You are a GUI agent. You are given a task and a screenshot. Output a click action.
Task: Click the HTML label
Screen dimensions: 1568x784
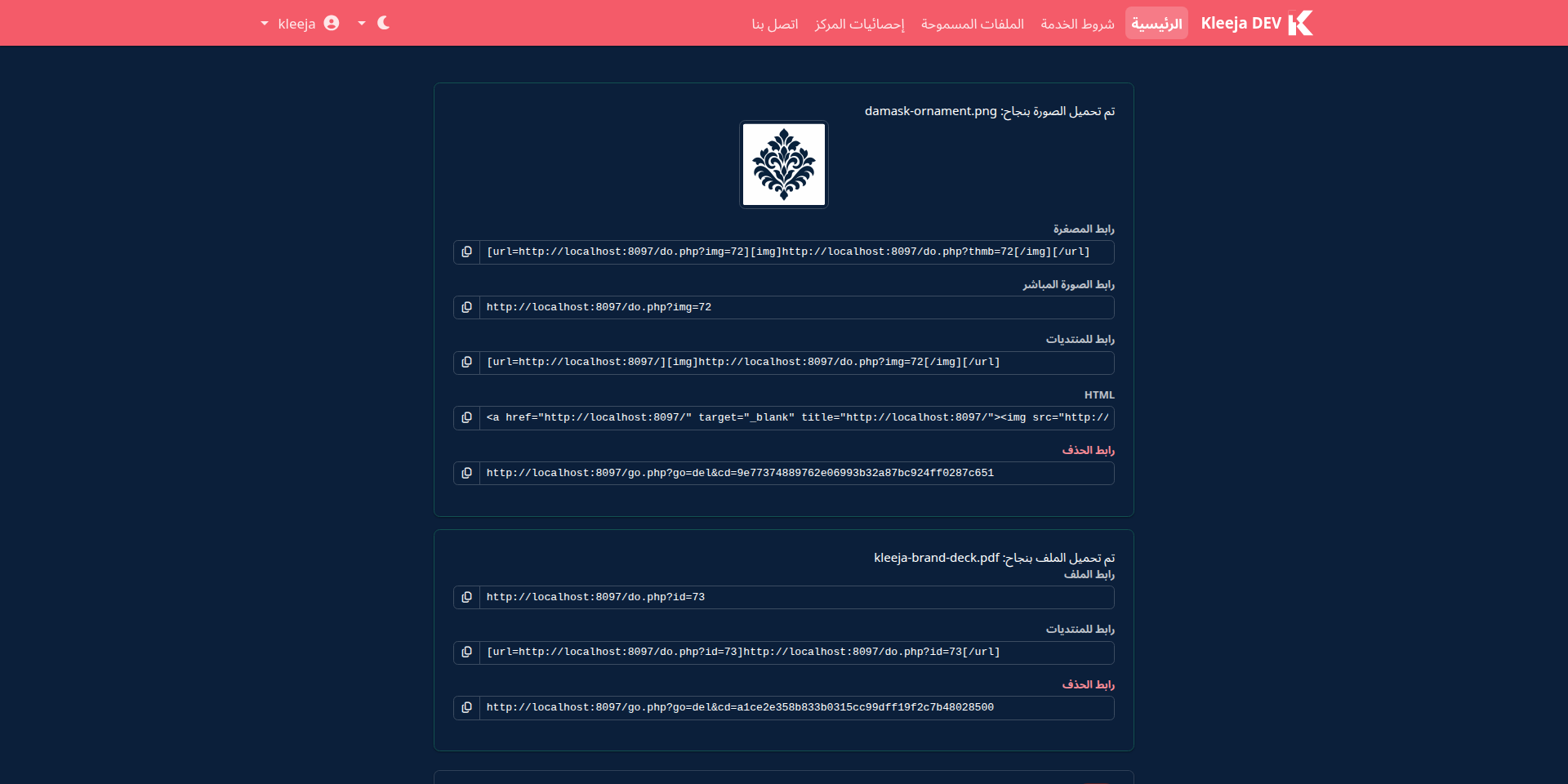pos(1099,395)
